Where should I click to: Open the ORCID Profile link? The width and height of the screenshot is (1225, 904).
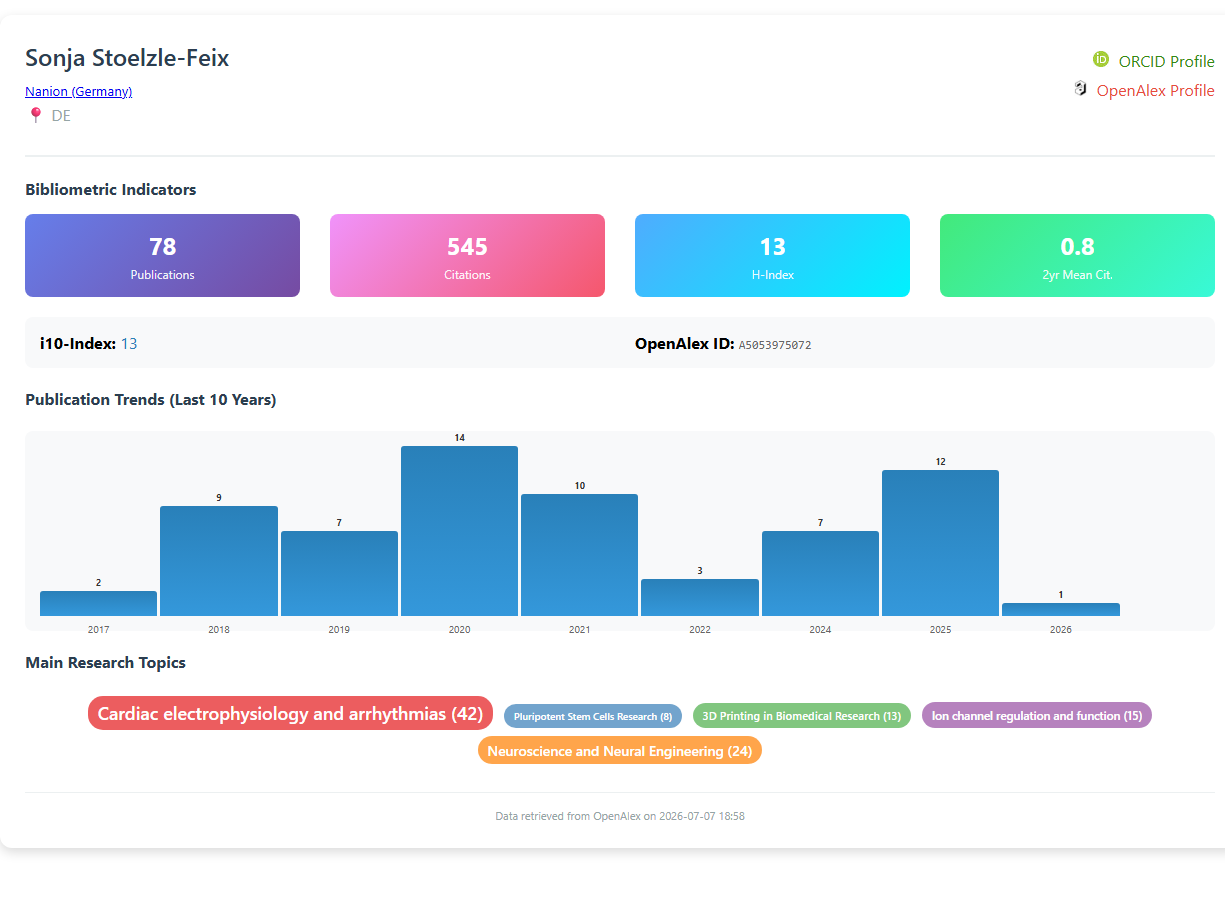pos(1166,61)
